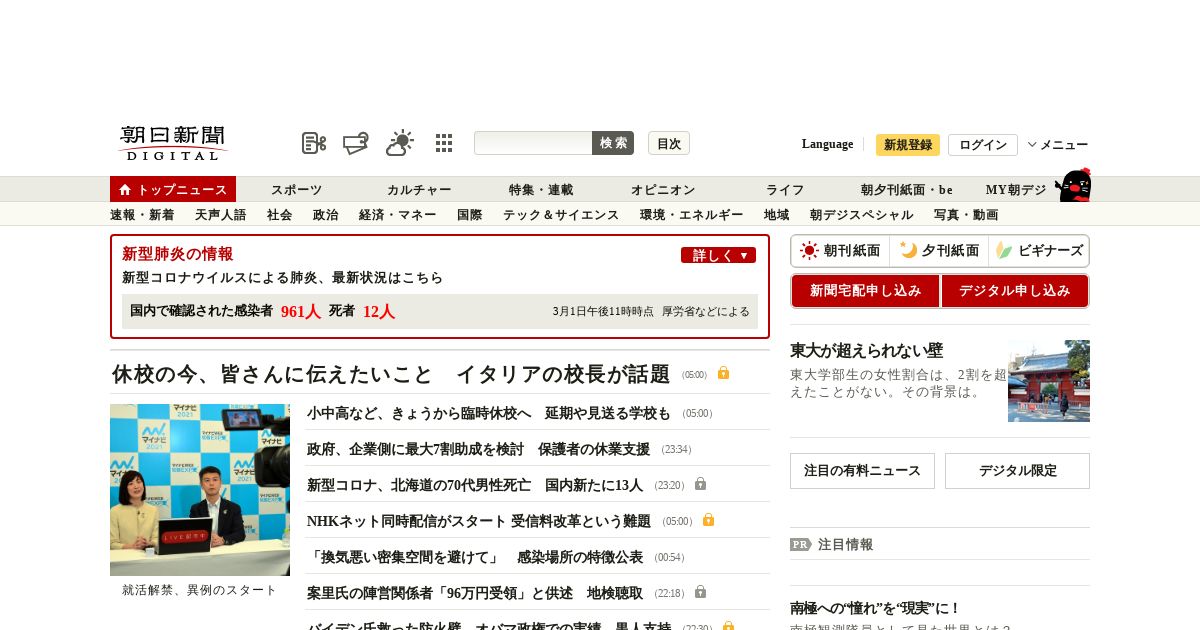Click the home icon on トップニュース tab
Viewport: 1200px width, 630px height.
click(125, 189)
